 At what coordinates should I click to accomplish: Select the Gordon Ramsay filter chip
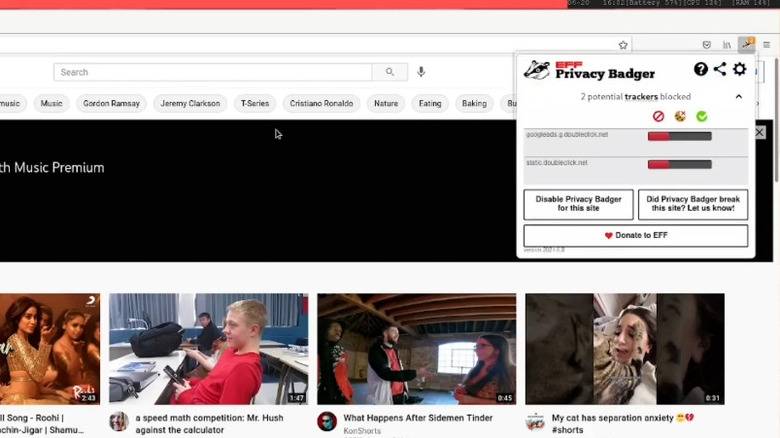[x=112, y=103]
